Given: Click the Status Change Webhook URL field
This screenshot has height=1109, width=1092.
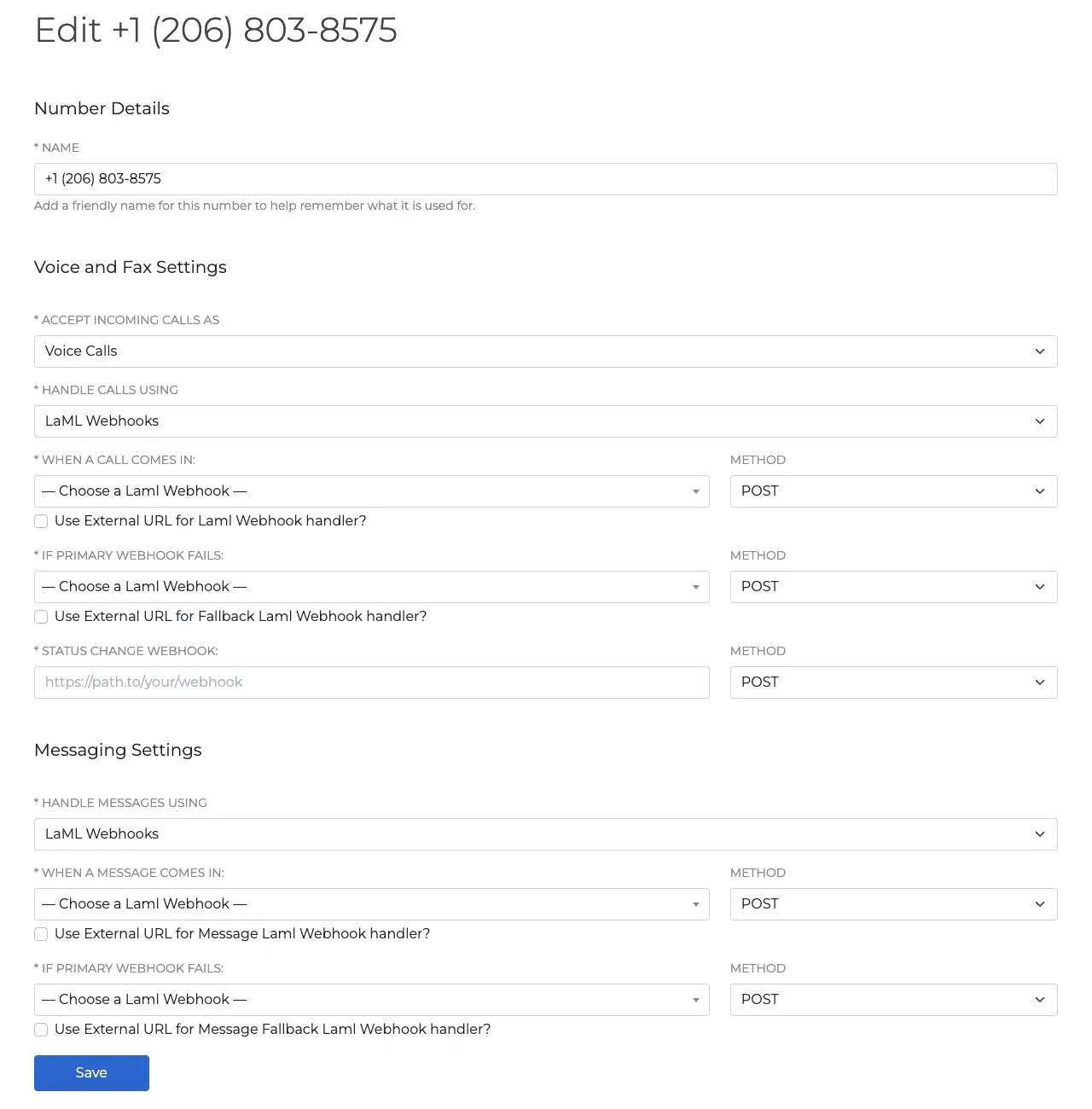Looking at the screenshot, I should (371, 682).
